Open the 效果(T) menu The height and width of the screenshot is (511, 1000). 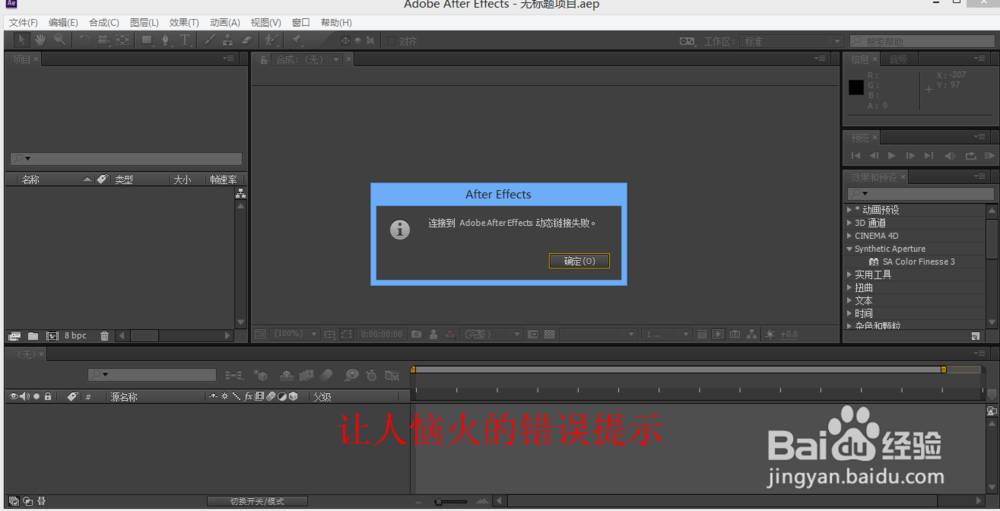coord(184,23)
